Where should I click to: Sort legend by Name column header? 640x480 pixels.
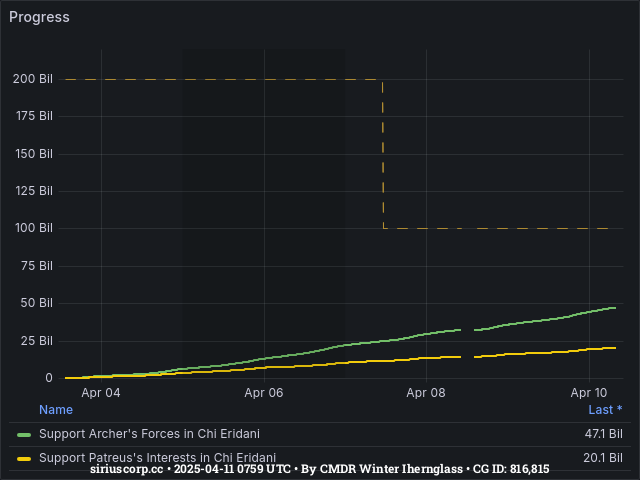[x=56, y=409]
